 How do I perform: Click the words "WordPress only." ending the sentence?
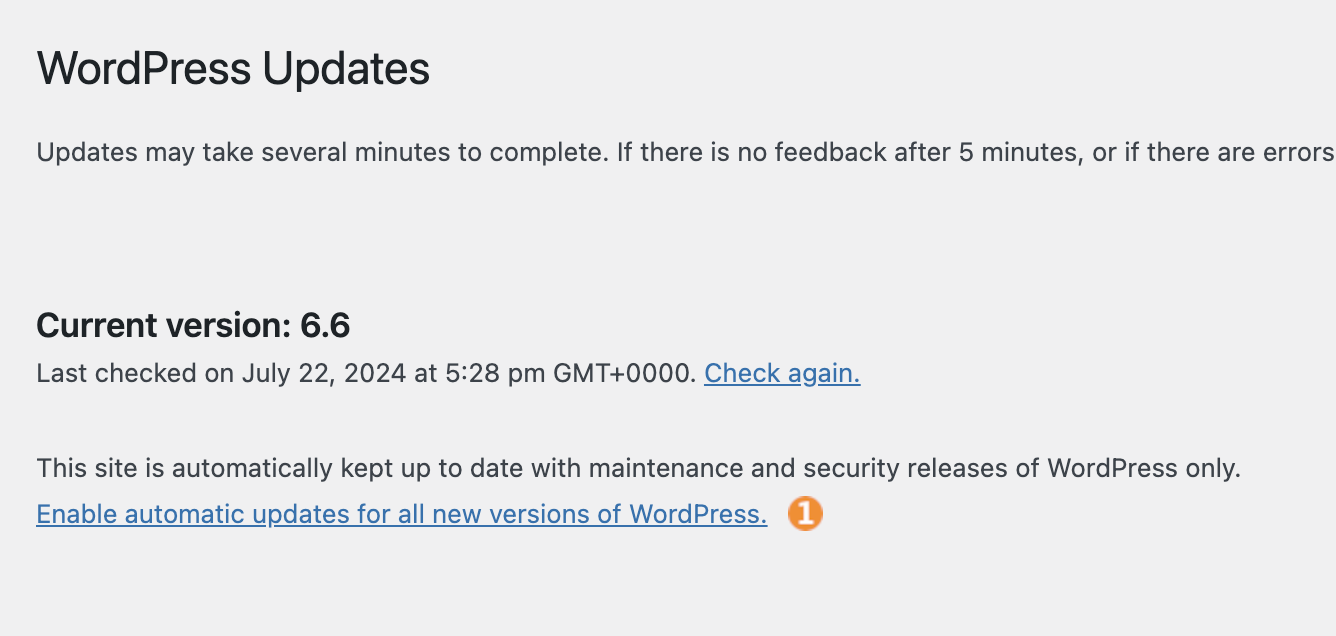(1144, 468)
